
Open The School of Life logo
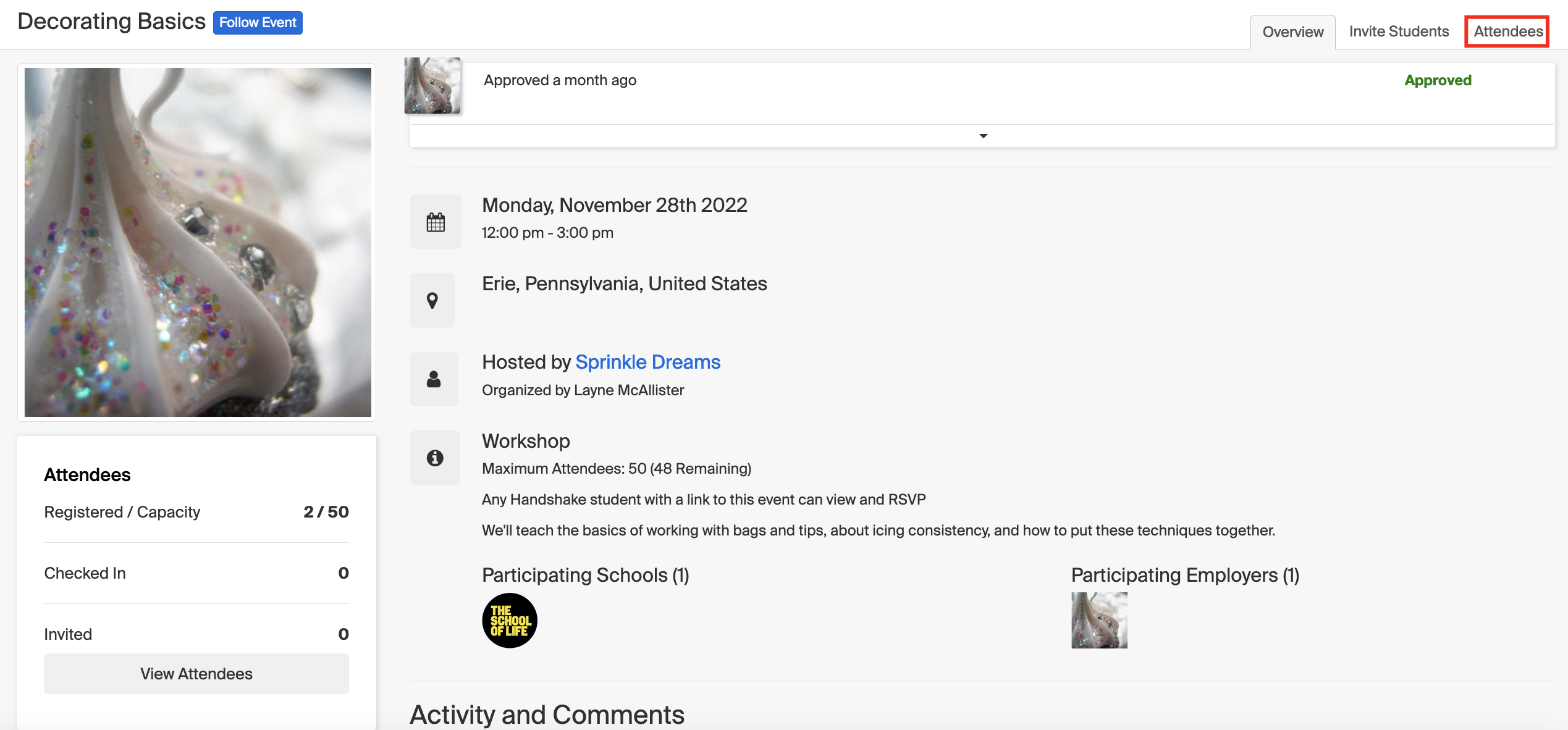(510, 620)
